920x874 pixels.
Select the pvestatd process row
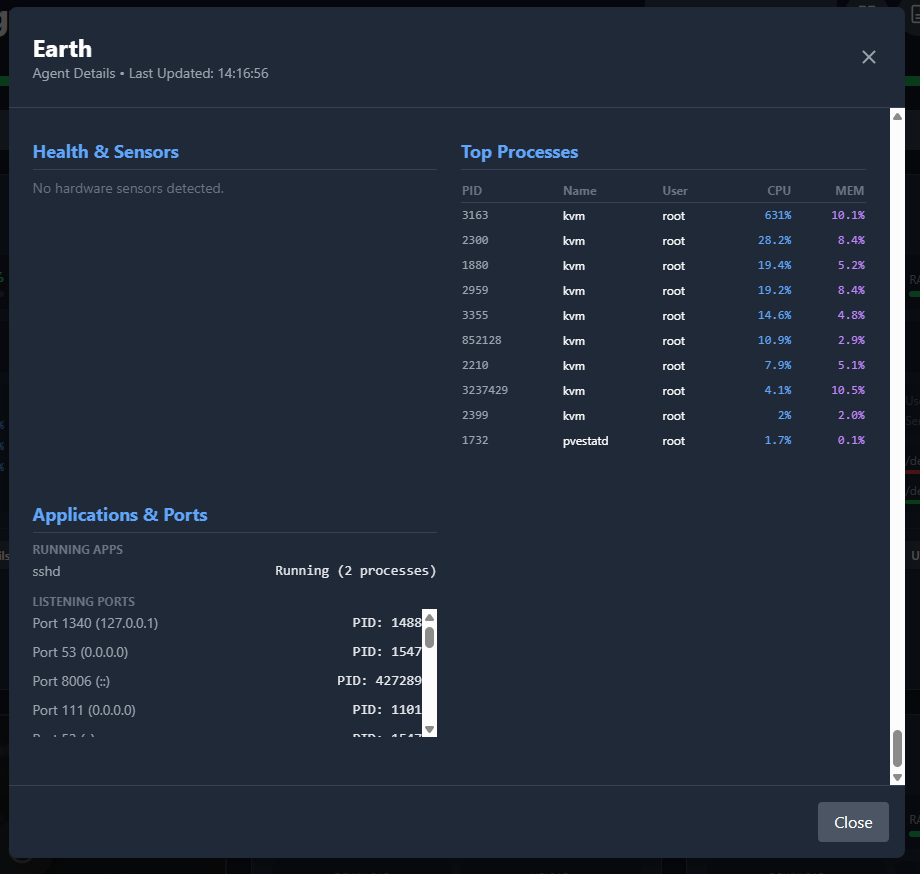pos(662,441)
